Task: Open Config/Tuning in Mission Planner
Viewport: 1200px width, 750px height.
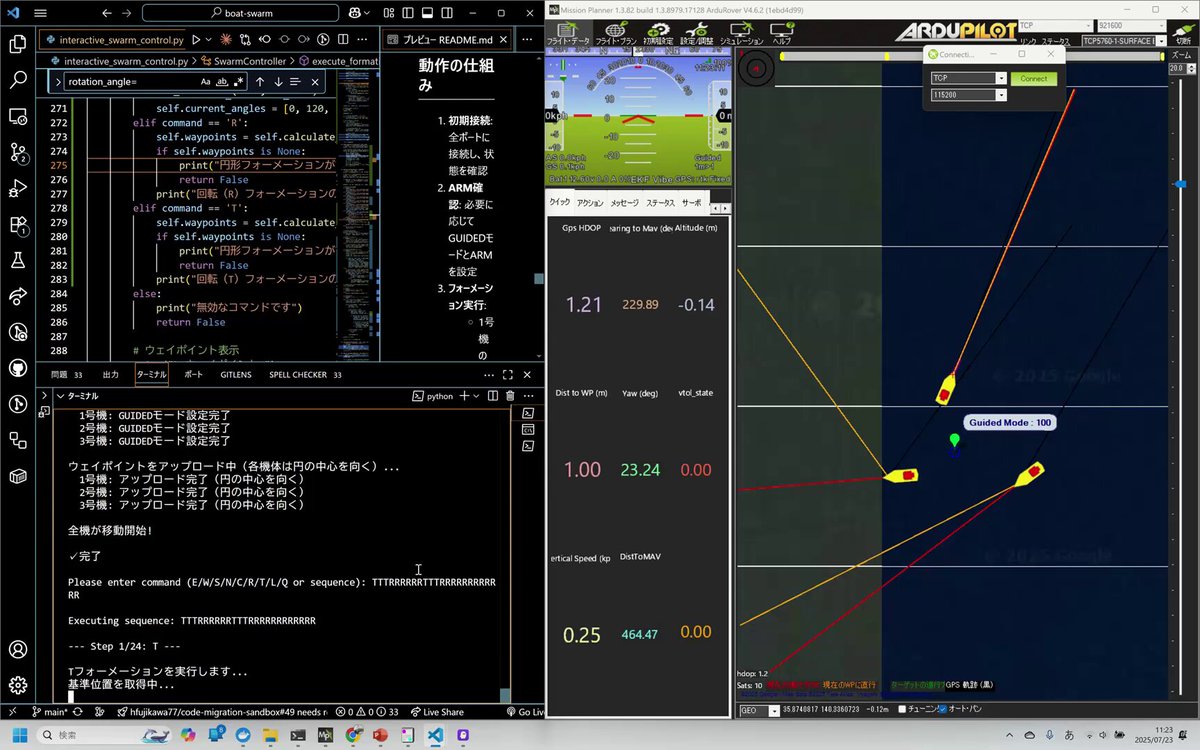Action: pyautogui.click(x=698, y=34)
